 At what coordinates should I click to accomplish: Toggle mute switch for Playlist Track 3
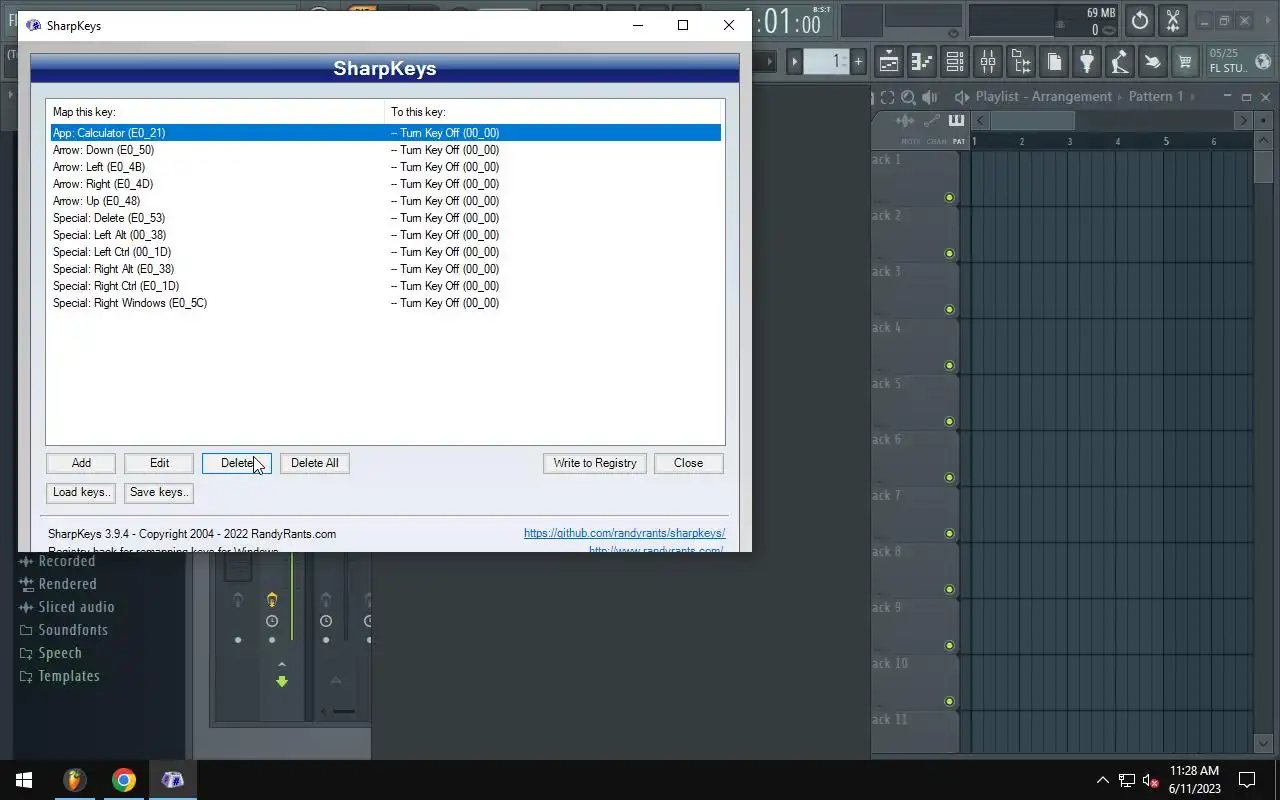click(x=950, y=310)
